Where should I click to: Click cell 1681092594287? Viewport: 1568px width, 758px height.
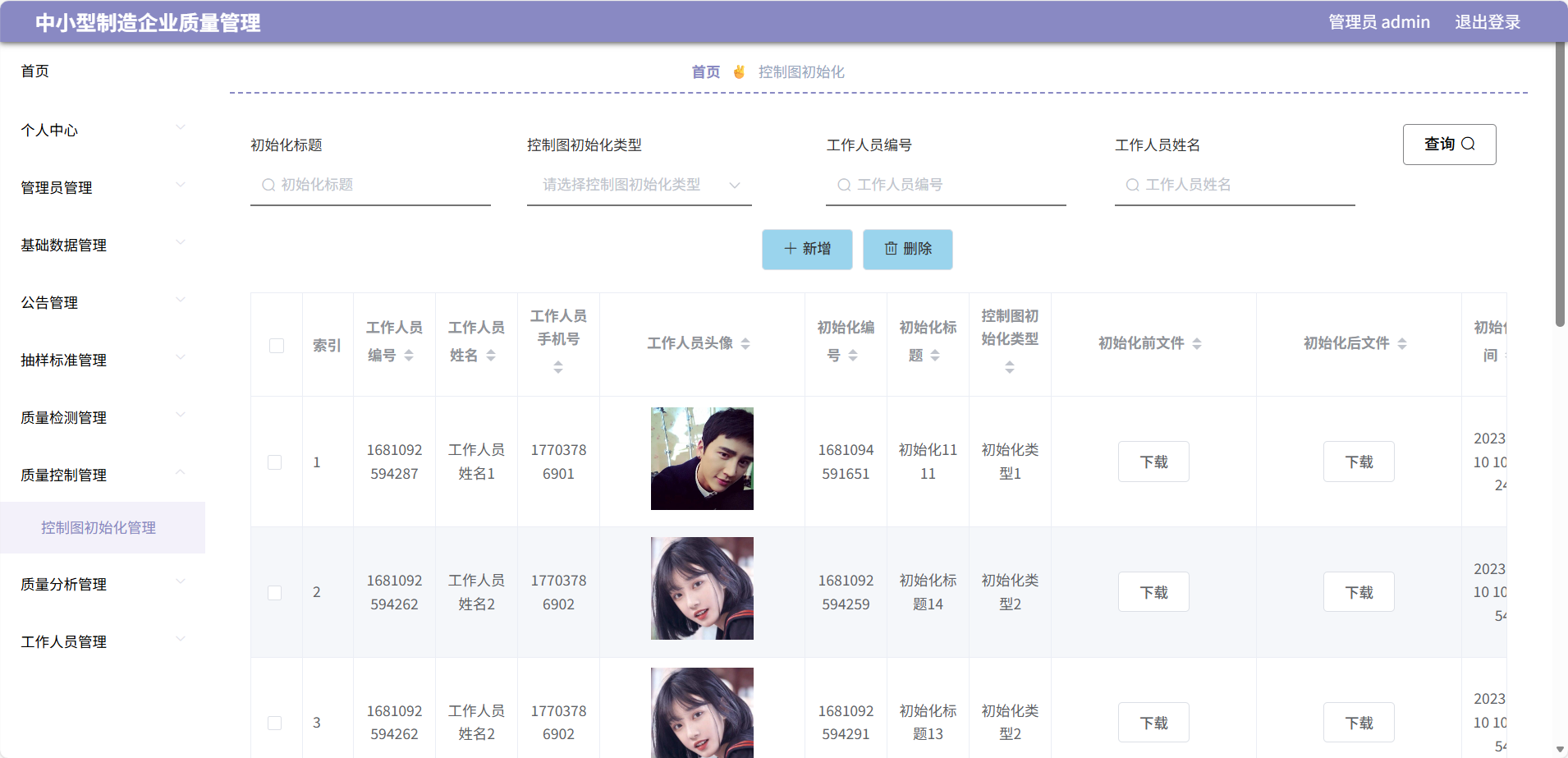394,462
